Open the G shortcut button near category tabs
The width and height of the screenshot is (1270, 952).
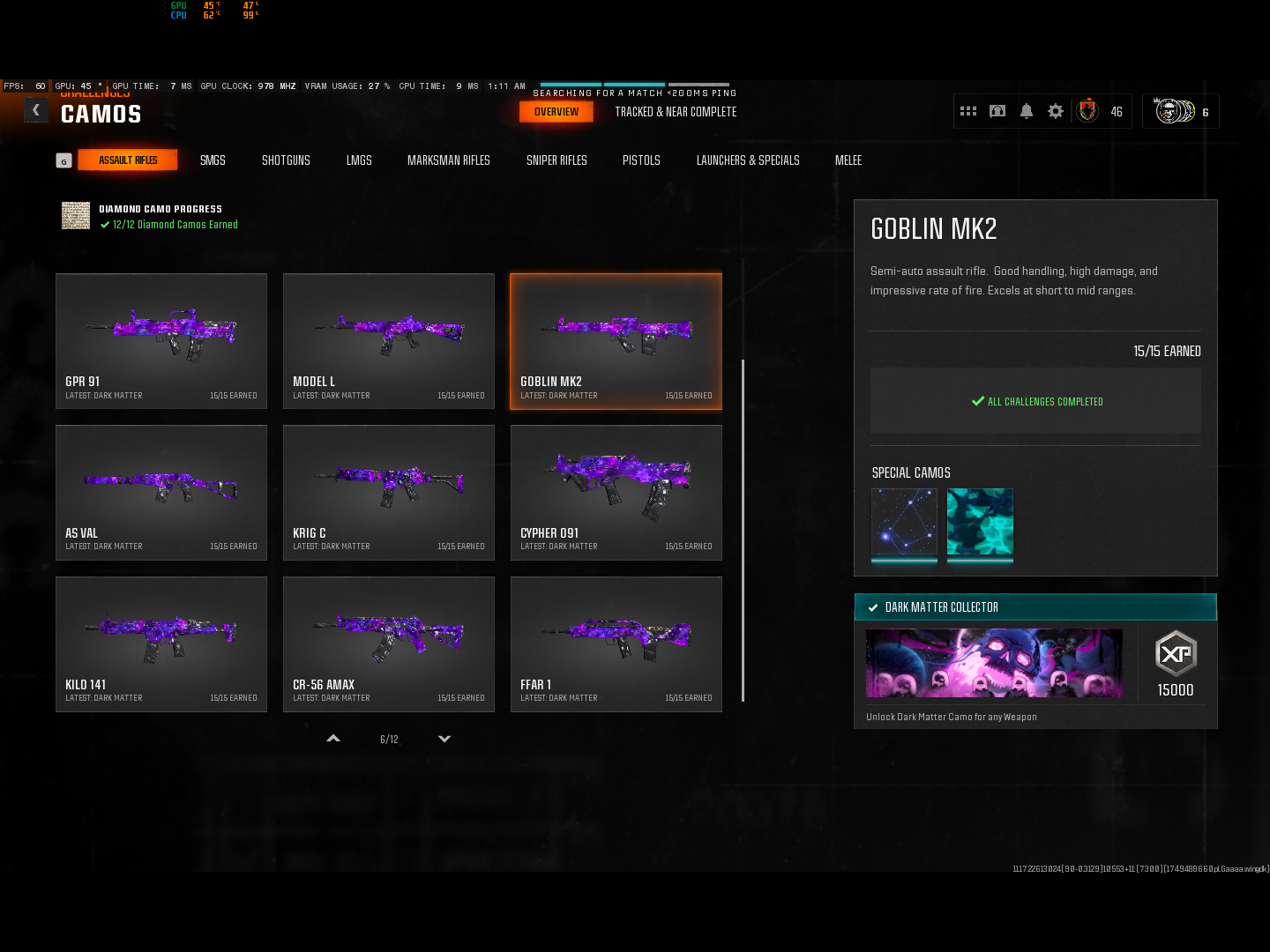tap(63, 160)
